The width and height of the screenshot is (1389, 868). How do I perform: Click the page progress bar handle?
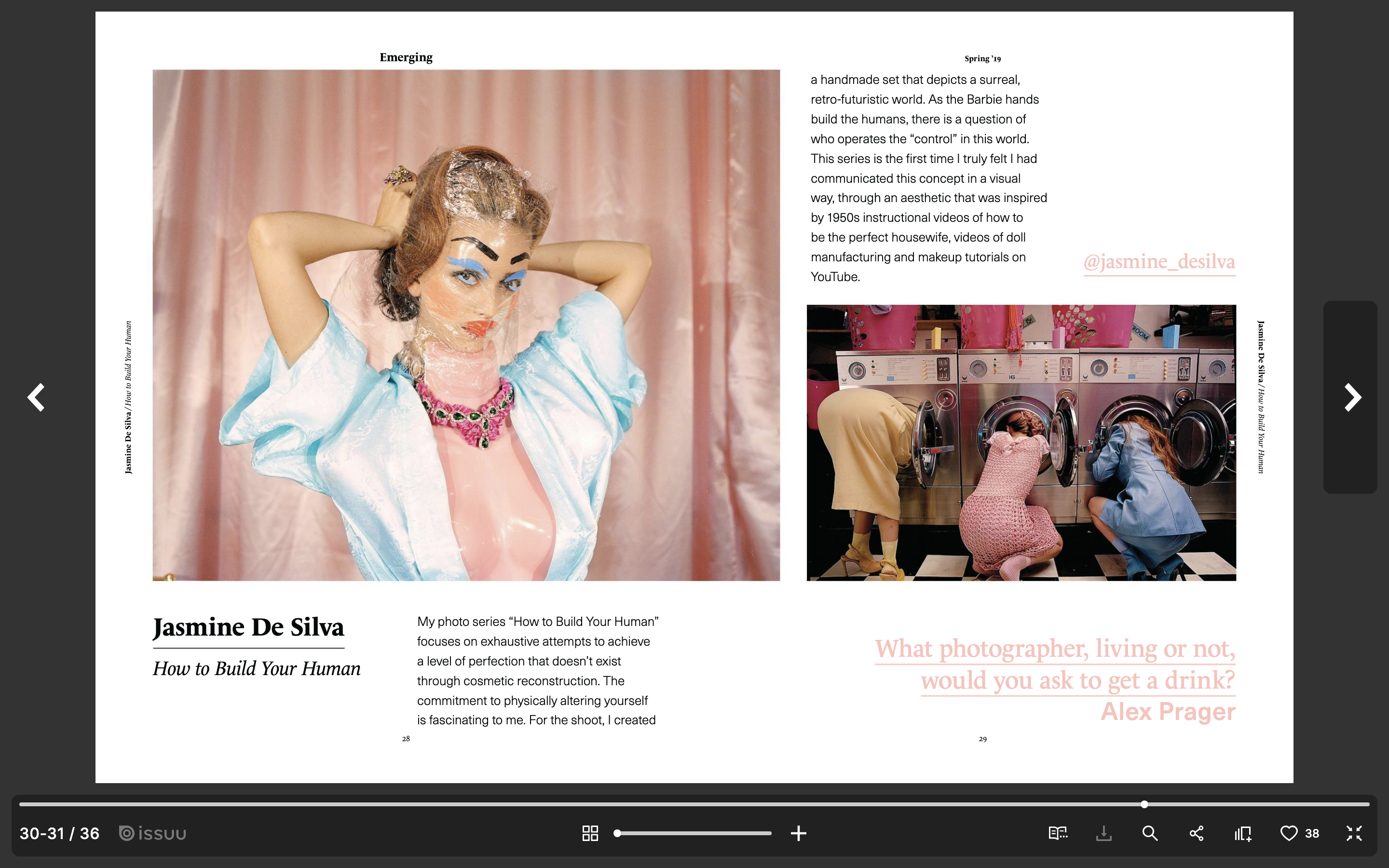(x=1144, y=804)
